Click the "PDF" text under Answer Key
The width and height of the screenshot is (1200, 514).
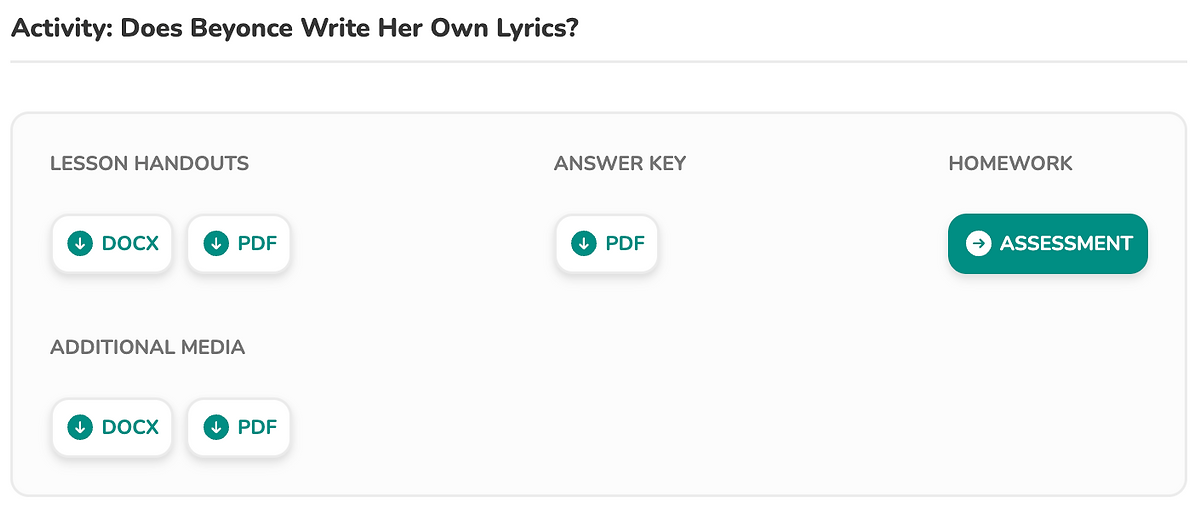[625, 243]
